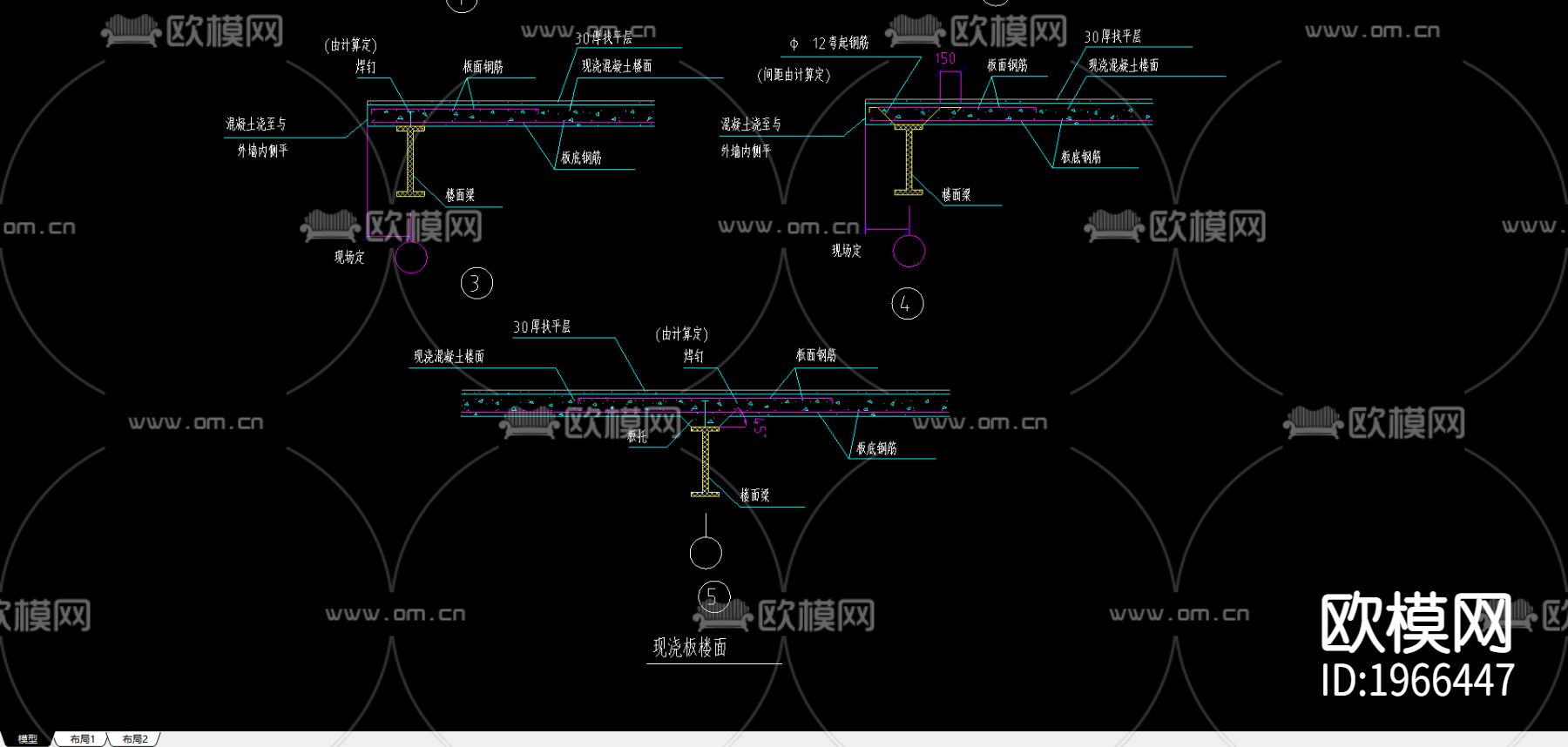Screen dimensions: 1568x747
Task: Select the 板底钢筋 label in detail 3
Action: [581, 158]
